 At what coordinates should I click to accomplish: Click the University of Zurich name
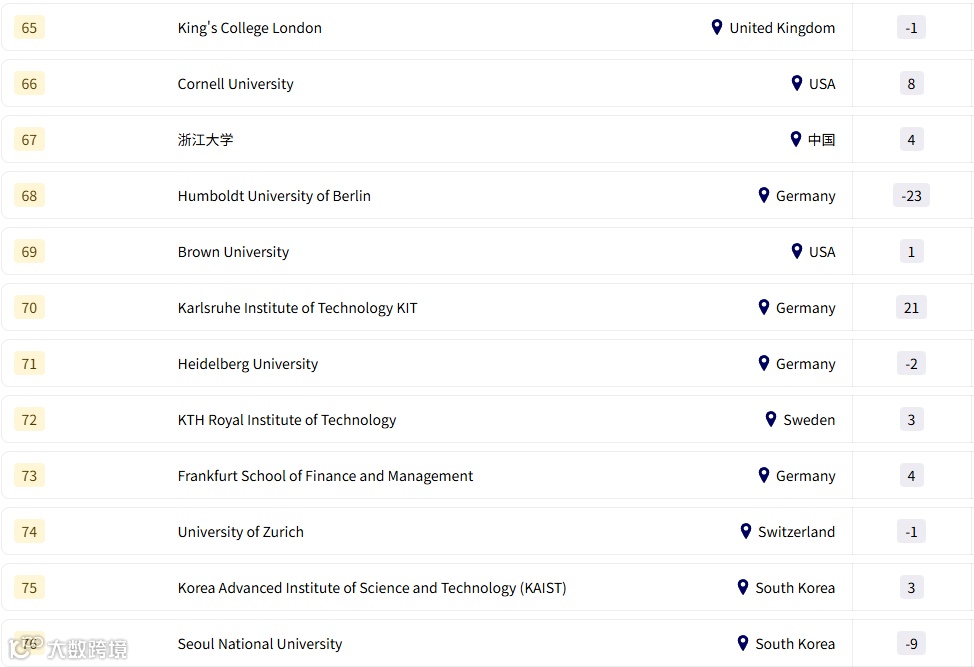pyautogui.click(x=240, y=532)
